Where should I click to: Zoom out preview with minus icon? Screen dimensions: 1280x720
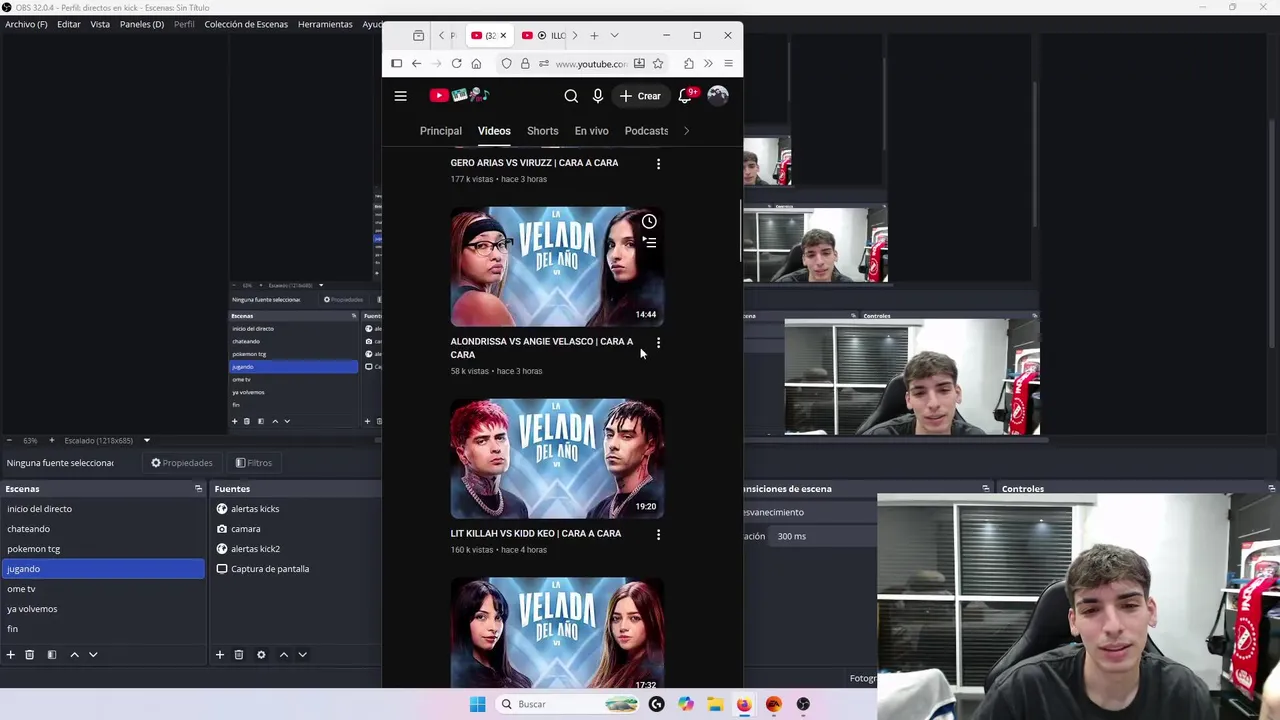(x=9, y=441)
